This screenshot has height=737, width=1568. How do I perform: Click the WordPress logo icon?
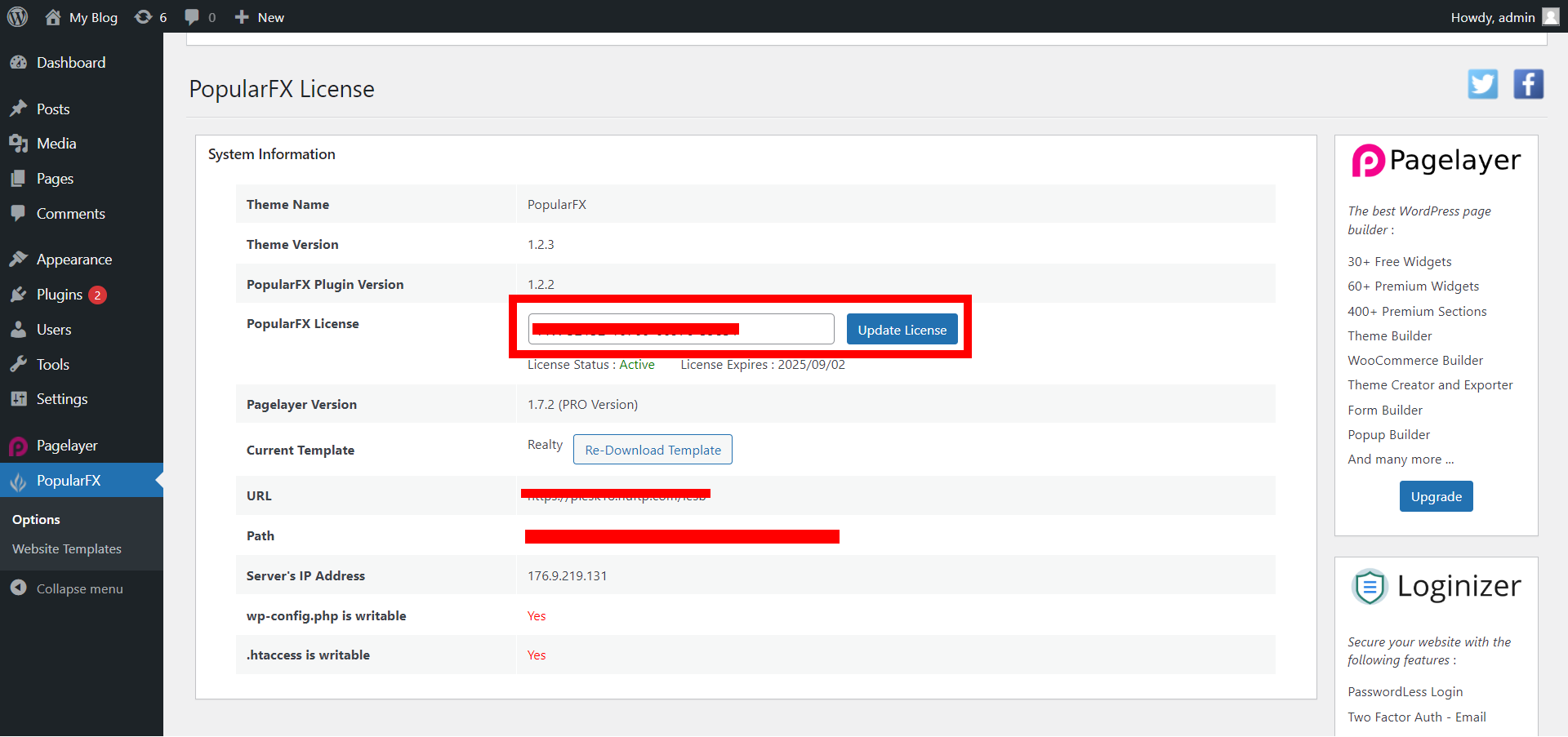click(17, 16)
